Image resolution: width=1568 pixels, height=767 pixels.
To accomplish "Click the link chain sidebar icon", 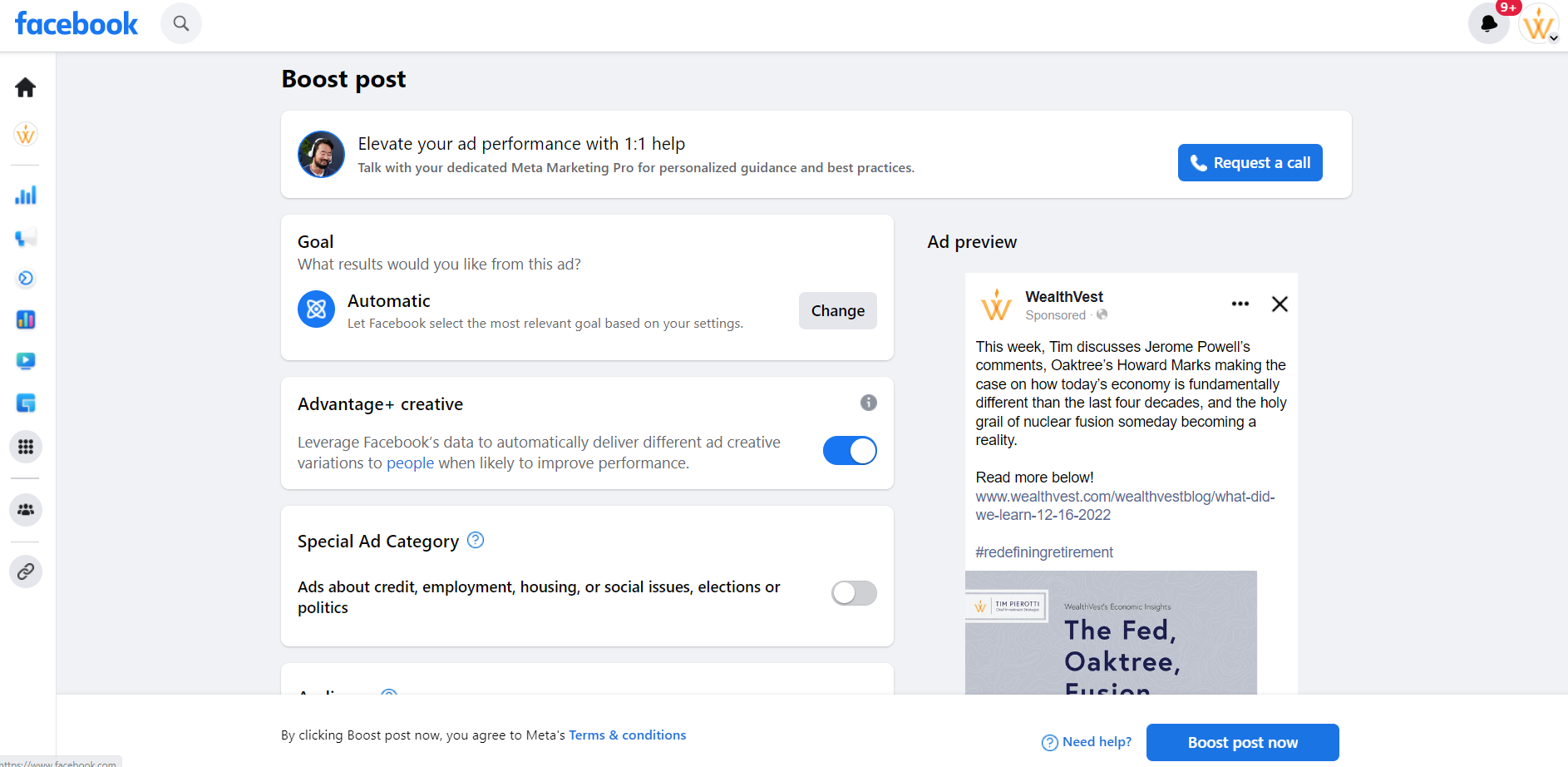I will [26, 572].
